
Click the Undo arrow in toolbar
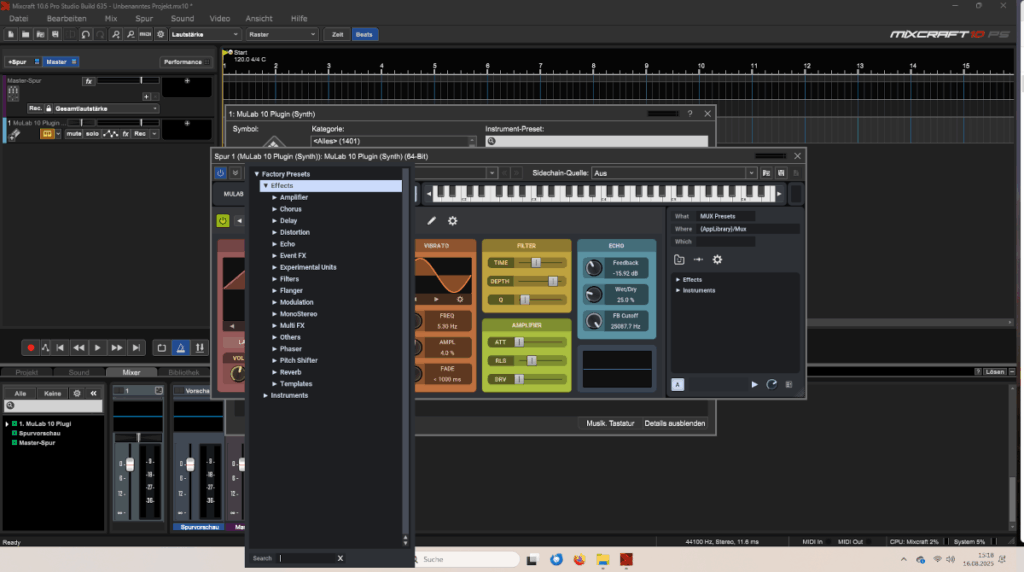coord(85,34)
